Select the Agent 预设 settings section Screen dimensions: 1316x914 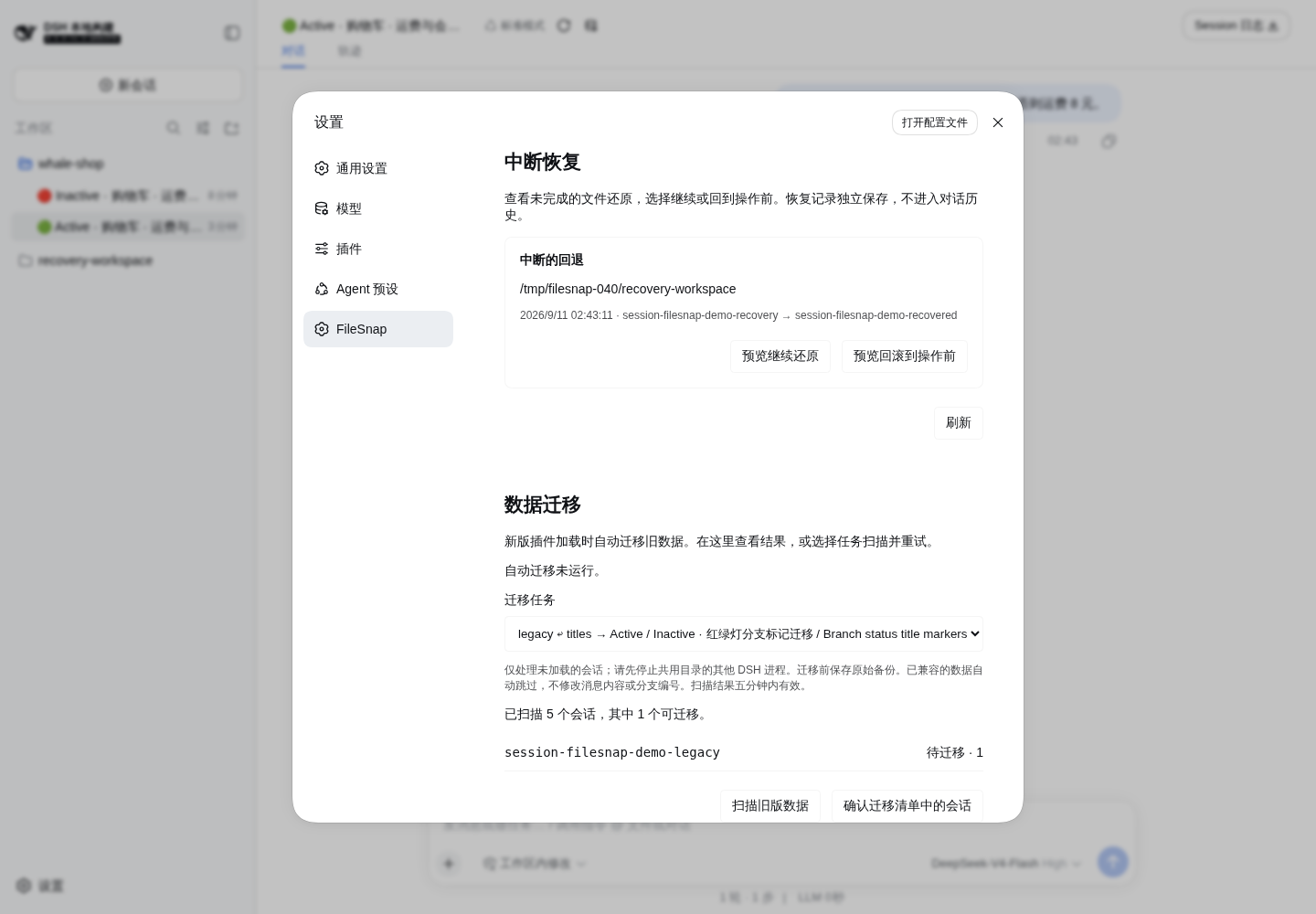[378, 289]
